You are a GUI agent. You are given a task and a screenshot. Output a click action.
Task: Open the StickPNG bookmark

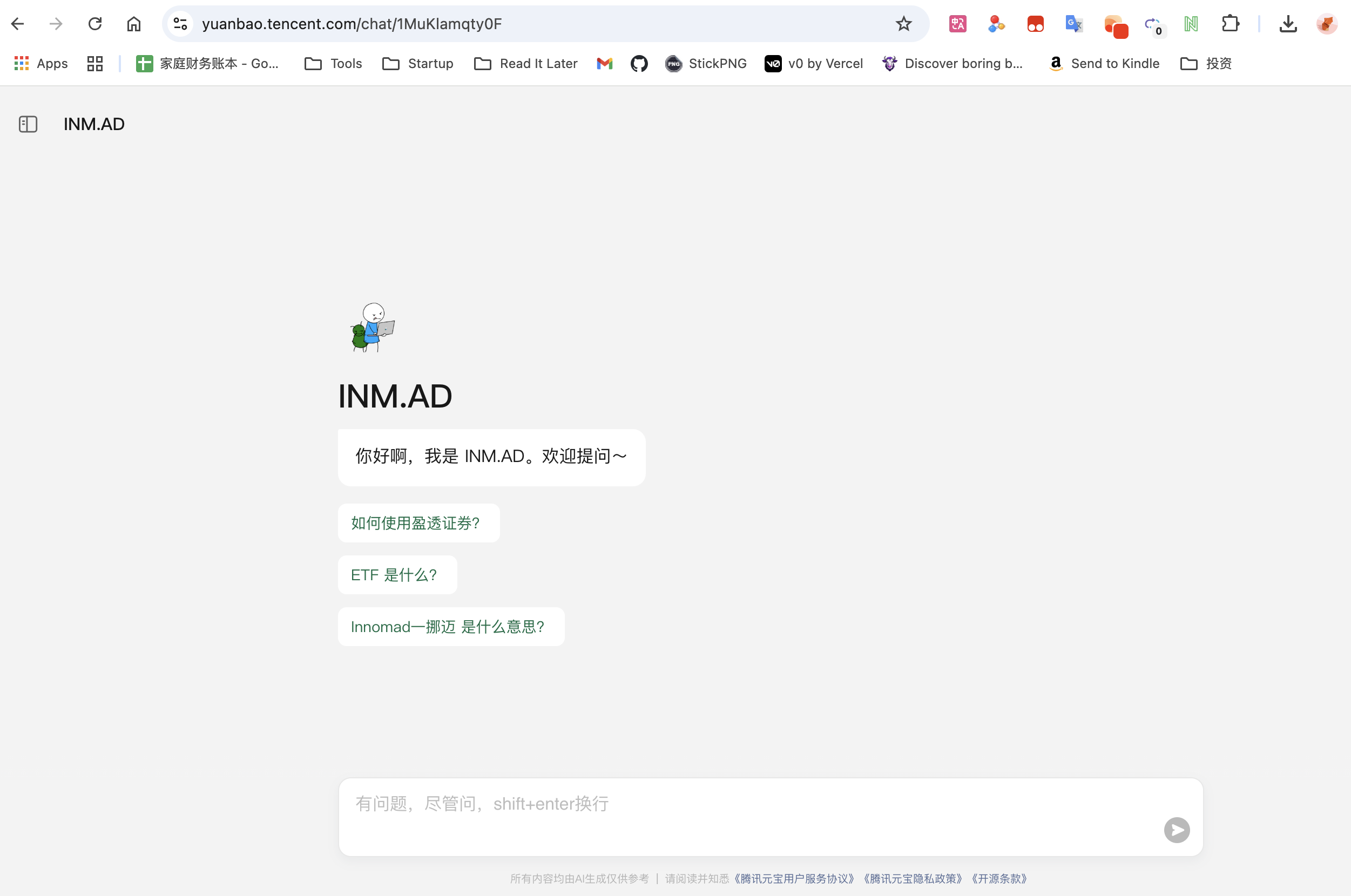click(x=706, y=64)
